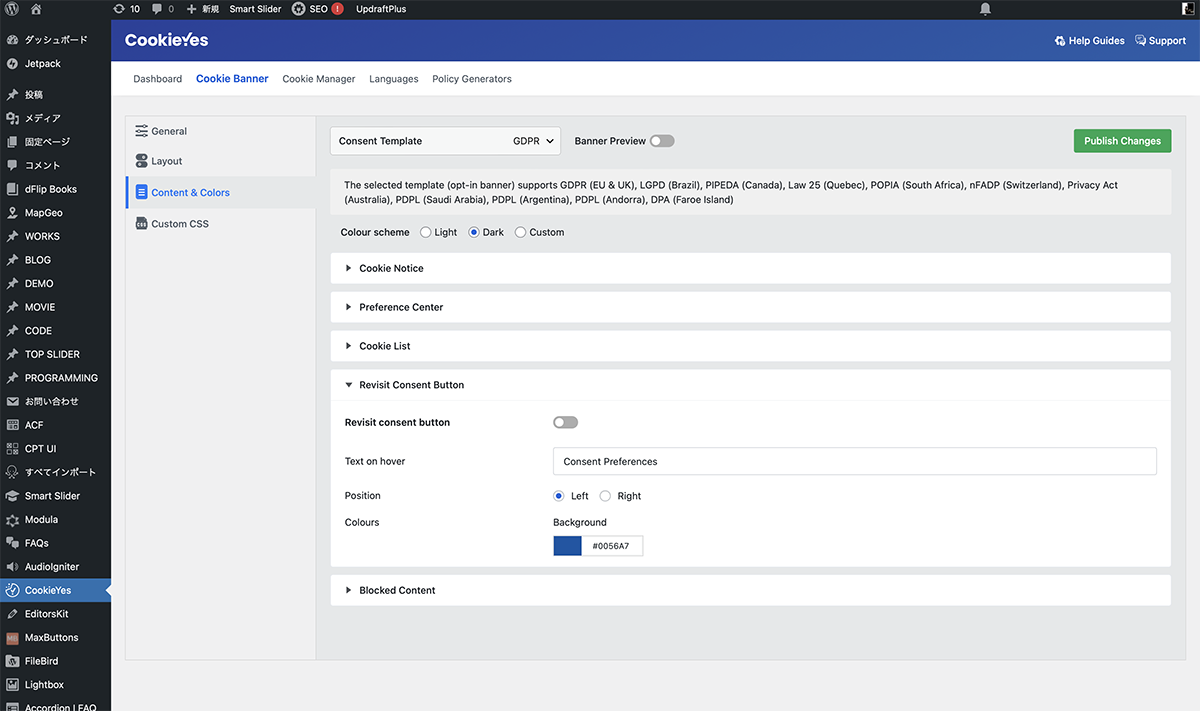Click the General settings sliders icon
1200x711 pixels.
pyautogui.click(x=141, y=131)
